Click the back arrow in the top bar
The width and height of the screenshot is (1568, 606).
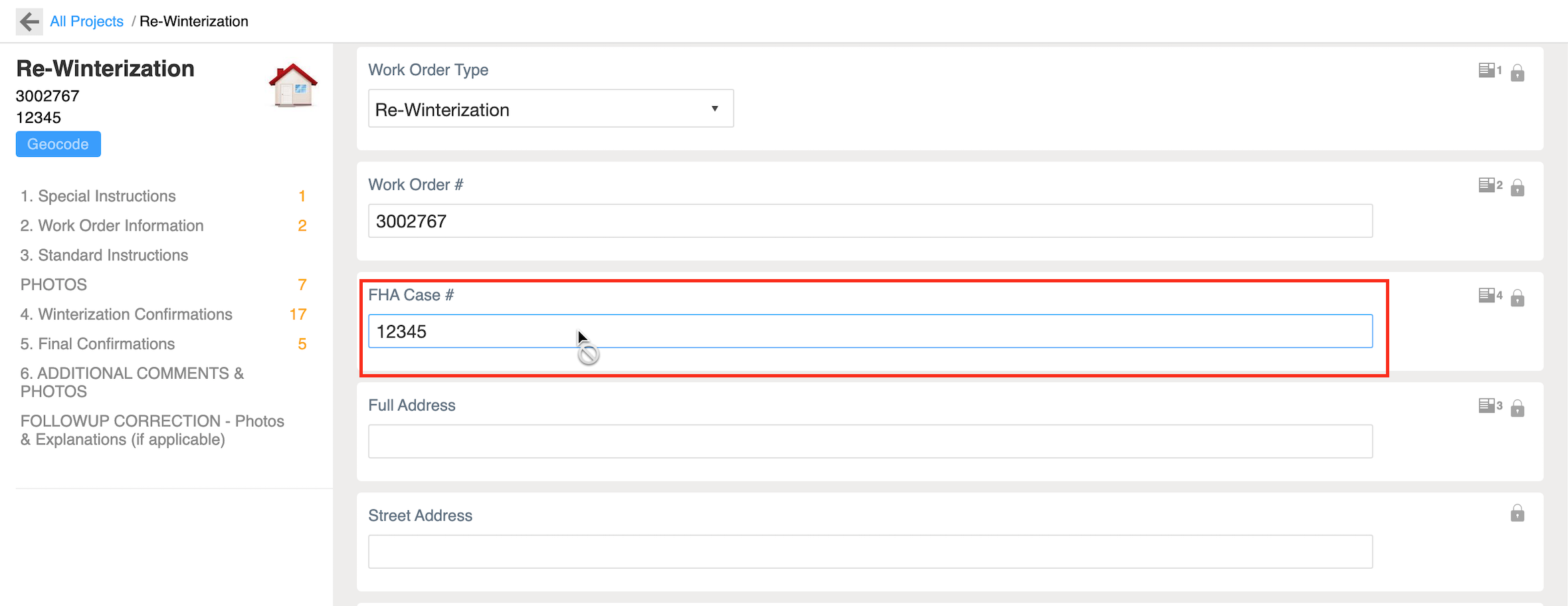pyautogui.click(x=28, y=21)
